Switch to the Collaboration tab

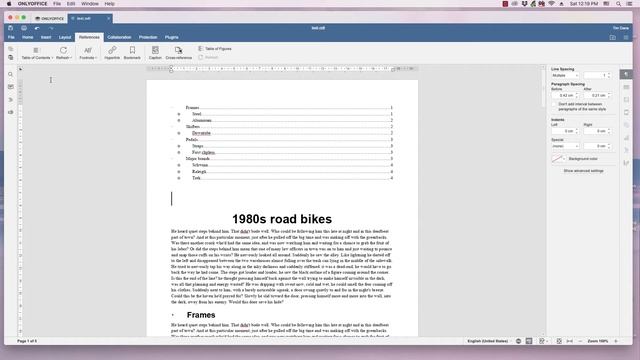pos(119,37)
